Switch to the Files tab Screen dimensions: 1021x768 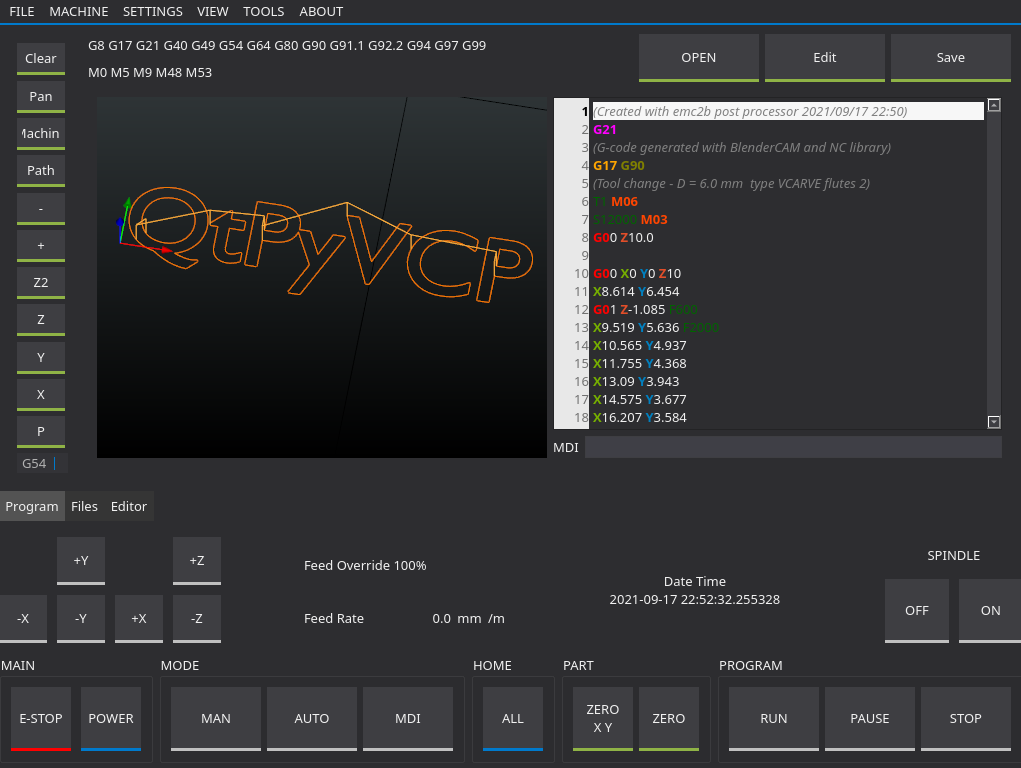(84, 506)
